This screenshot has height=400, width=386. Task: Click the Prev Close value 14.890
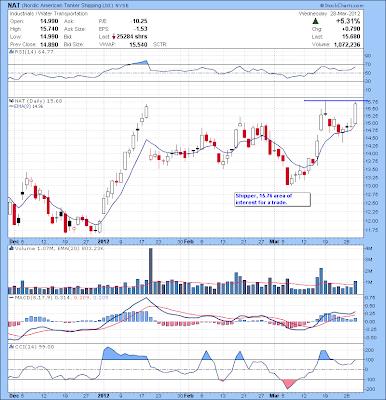coord(49,44)
